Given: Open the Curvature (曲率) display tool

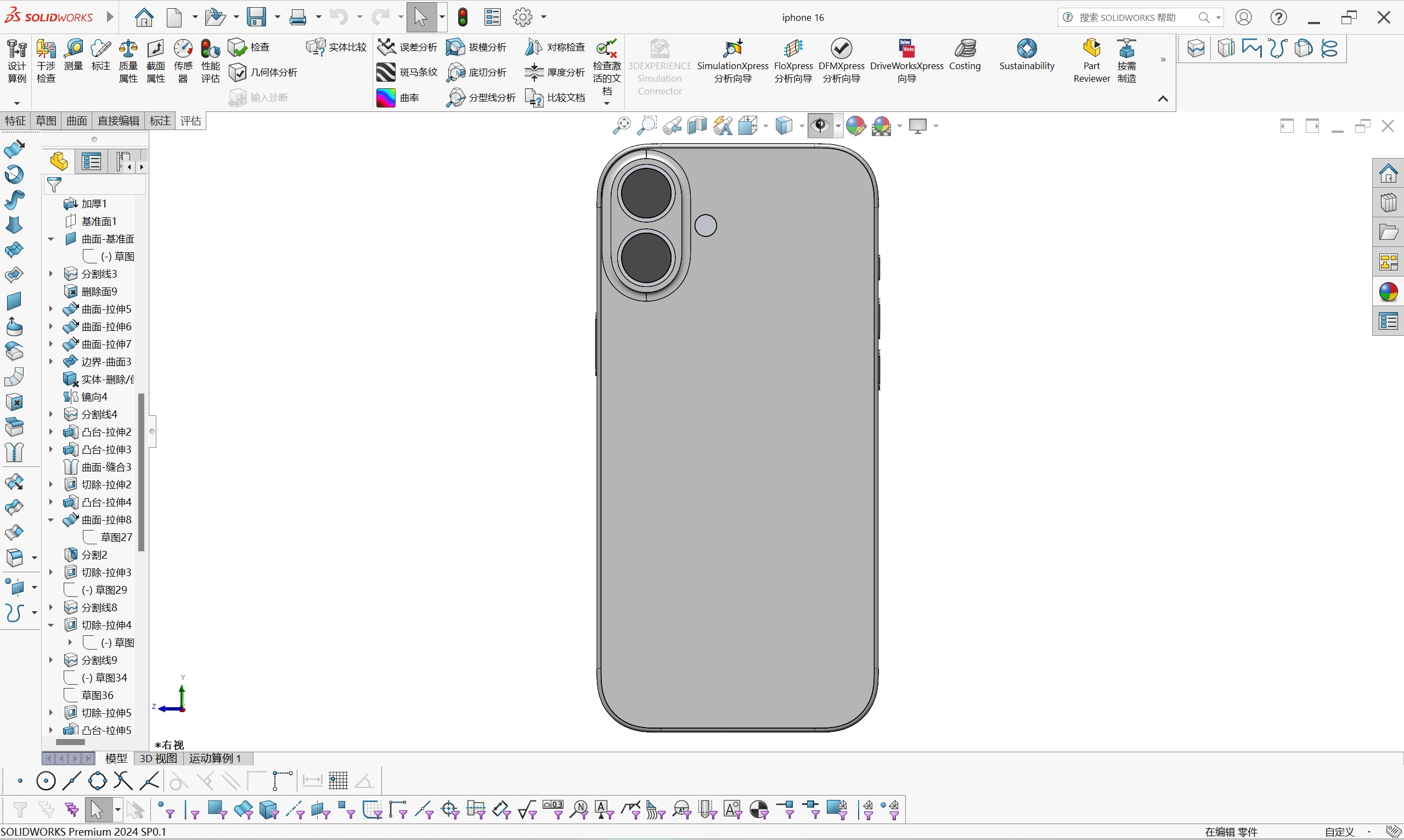Looking at the screenshot, I should click(399, 97).
